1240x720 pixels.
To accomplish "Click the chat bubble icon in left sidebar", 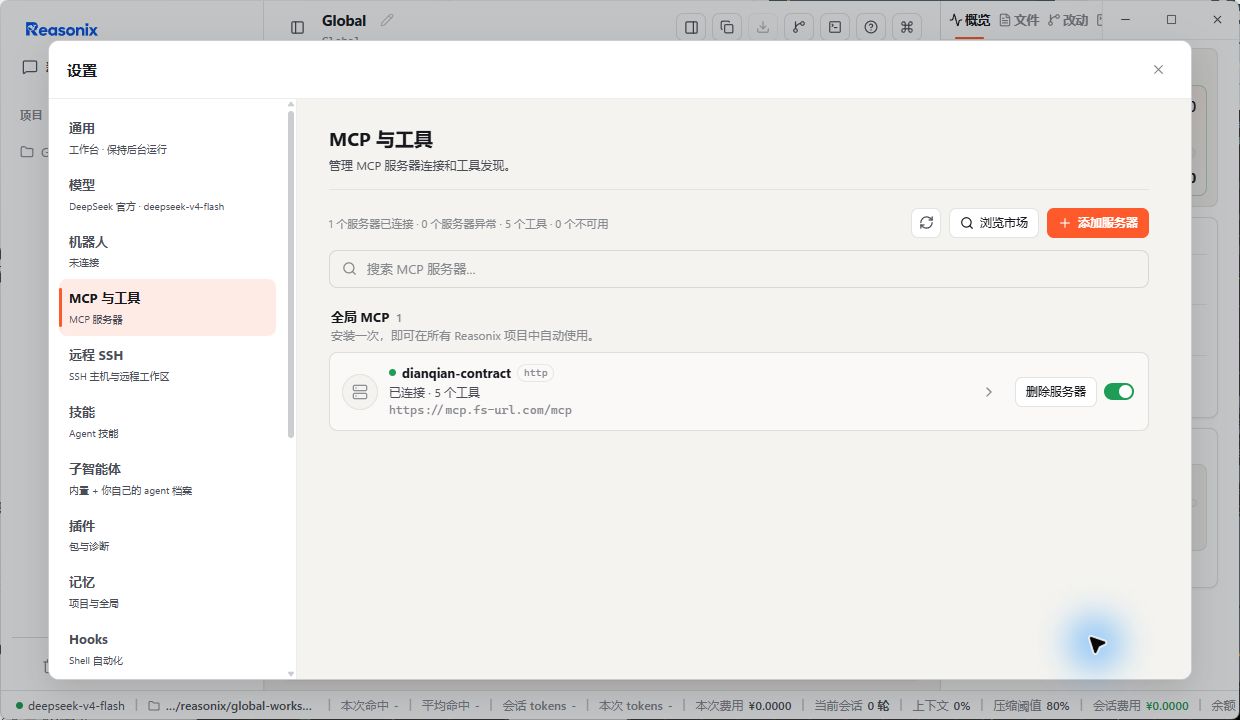I will pos(30,67).
